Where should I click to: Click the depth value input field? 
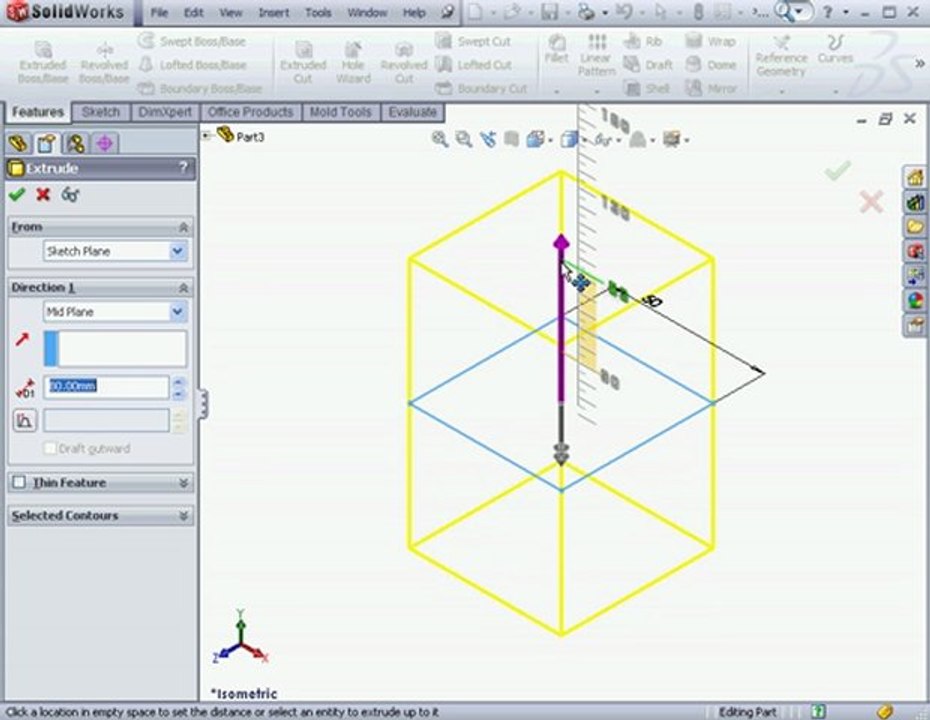pyautogui.click(x=106, y=387)
